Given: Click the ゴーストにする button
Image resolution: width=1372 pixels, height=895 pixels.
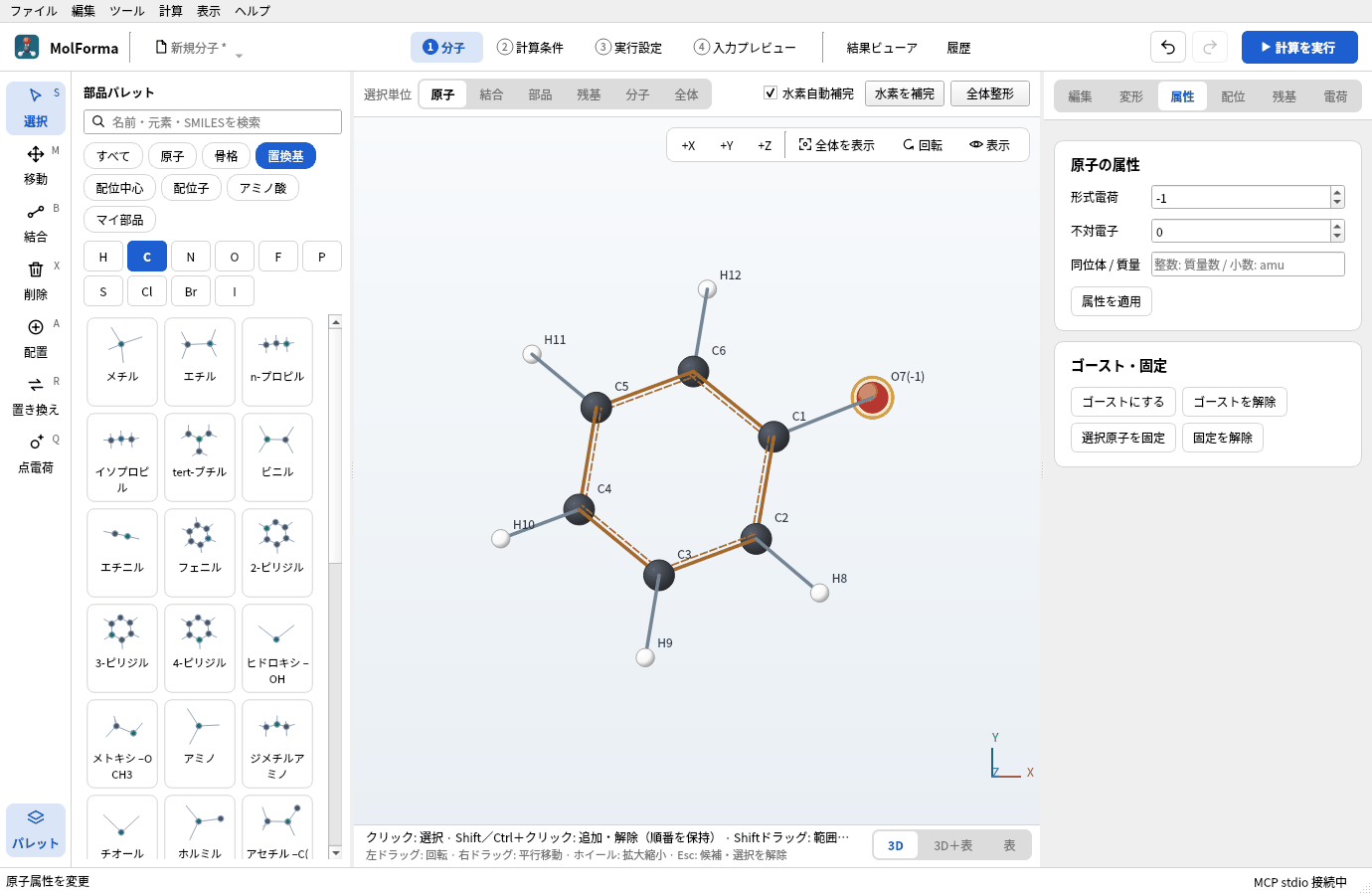Looking at the screenshot, I should [x=1123, y=402].
